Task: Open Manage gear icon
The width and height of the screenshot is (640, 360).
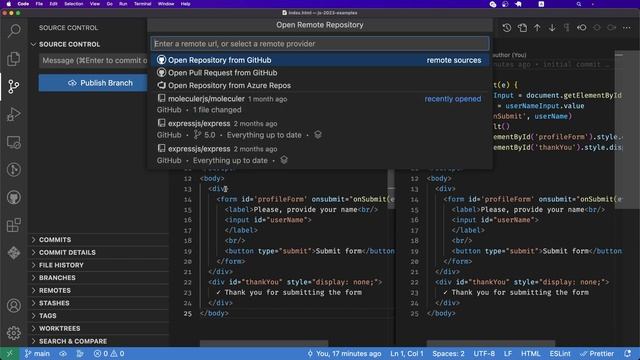Action: [14, 333]
